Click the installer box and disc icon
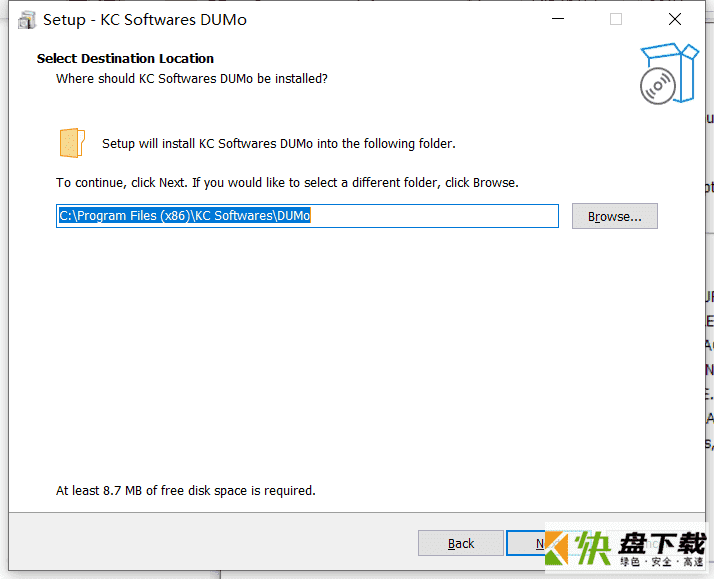Viewport: 714px width, 579px height. [x=668, y=73]
